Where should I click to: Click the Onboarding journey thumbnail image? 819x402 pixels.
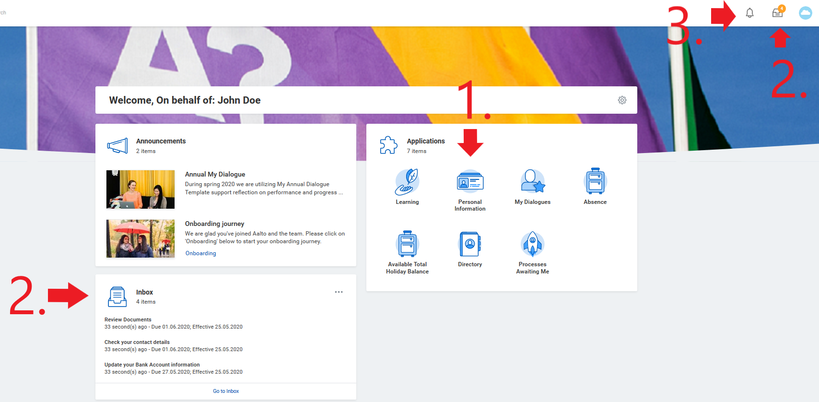tap(140, 238)
